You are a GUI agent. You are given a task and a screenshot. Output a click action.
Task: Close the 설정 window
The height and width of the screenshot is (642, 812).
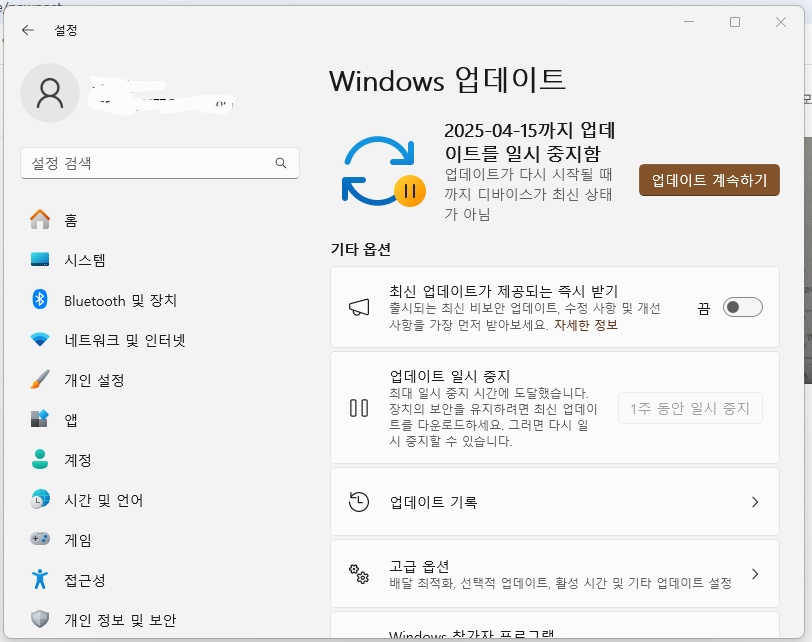pos(781,22)
